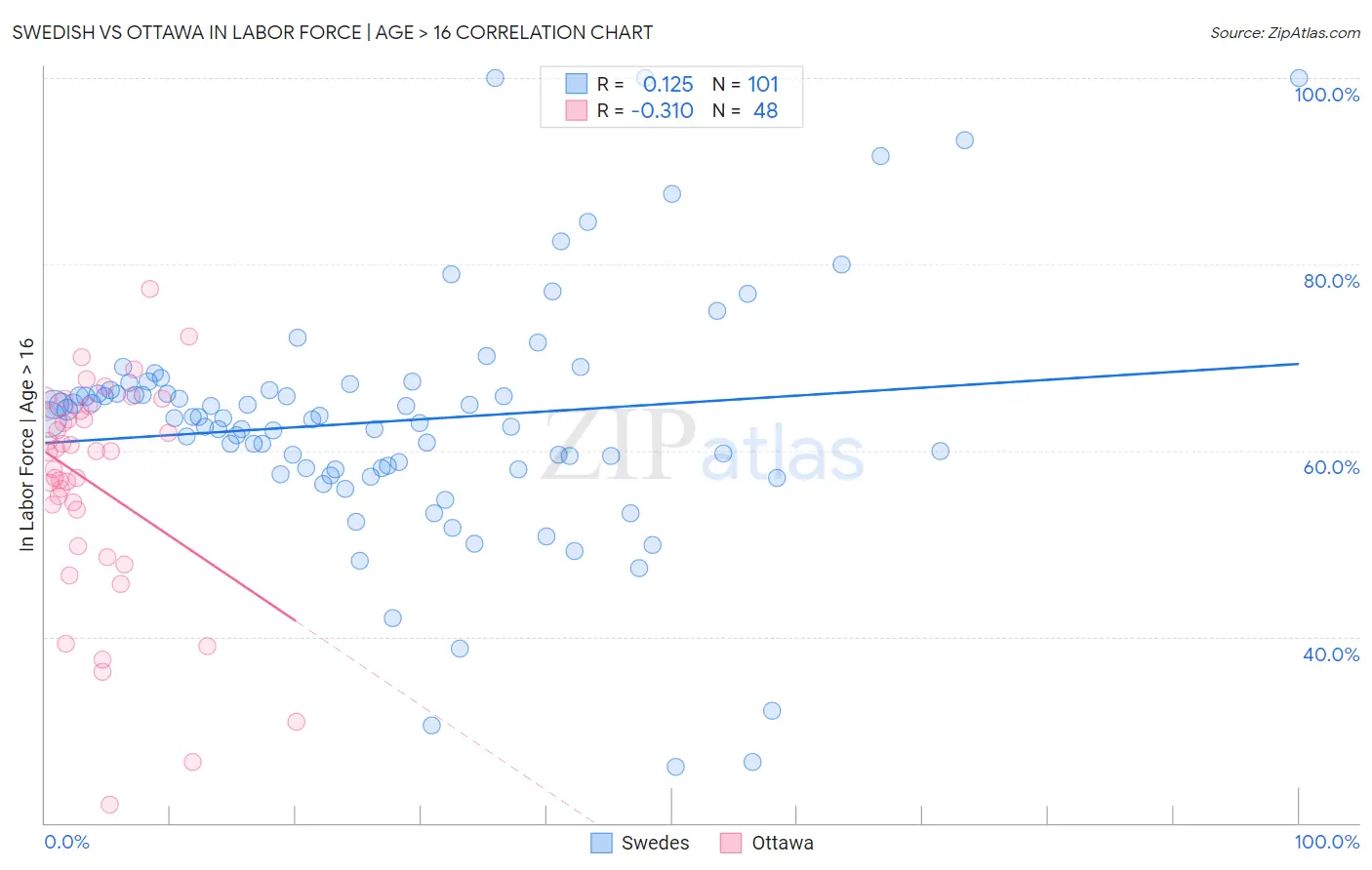Click the Swedes legend label
The width and height of the screenshot is (1372, 870).
tap(655, 843)
